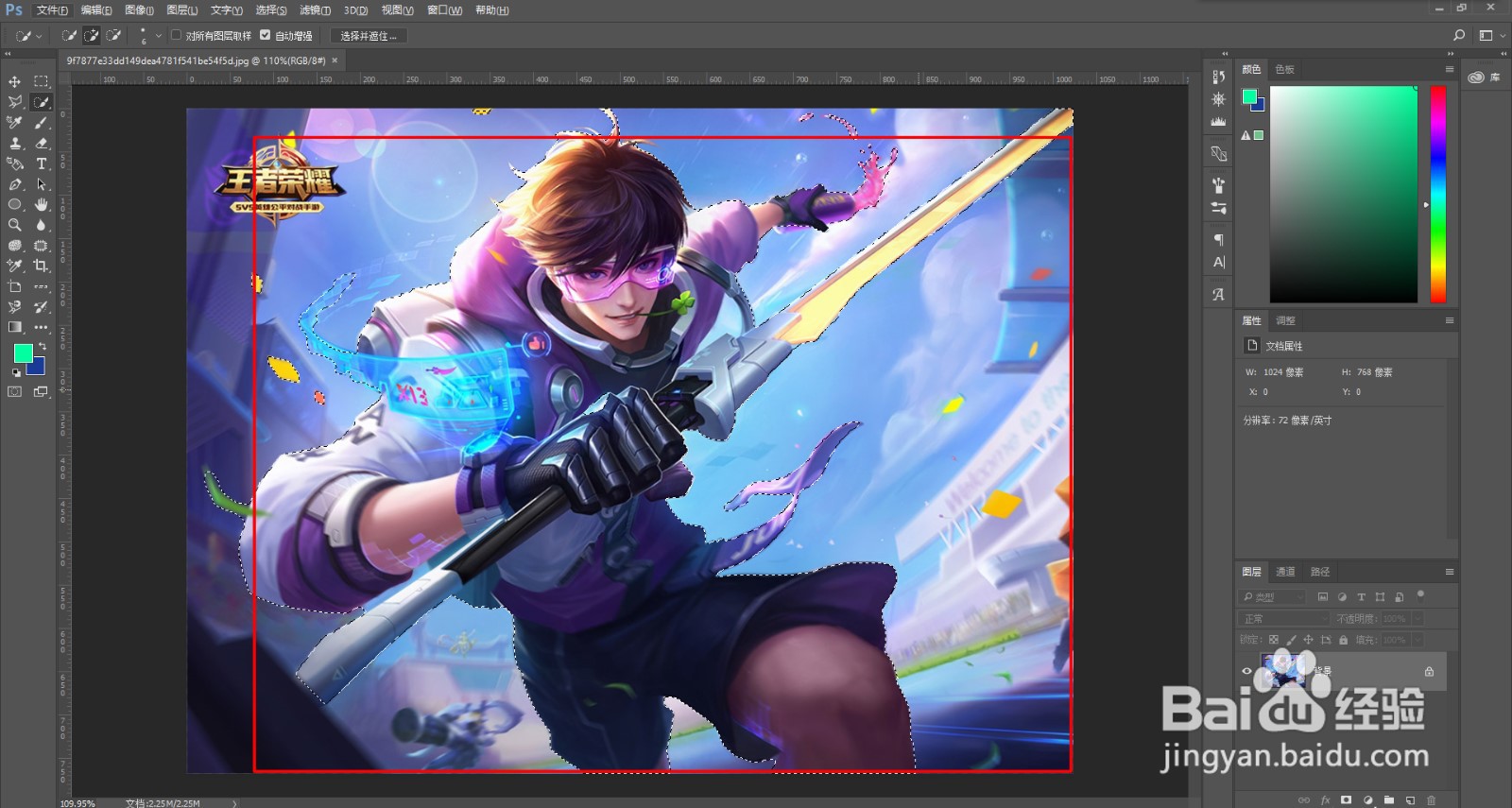Open the History panel icon in collapsed dock
The image size is (1512, 808).
point(1218,77)
